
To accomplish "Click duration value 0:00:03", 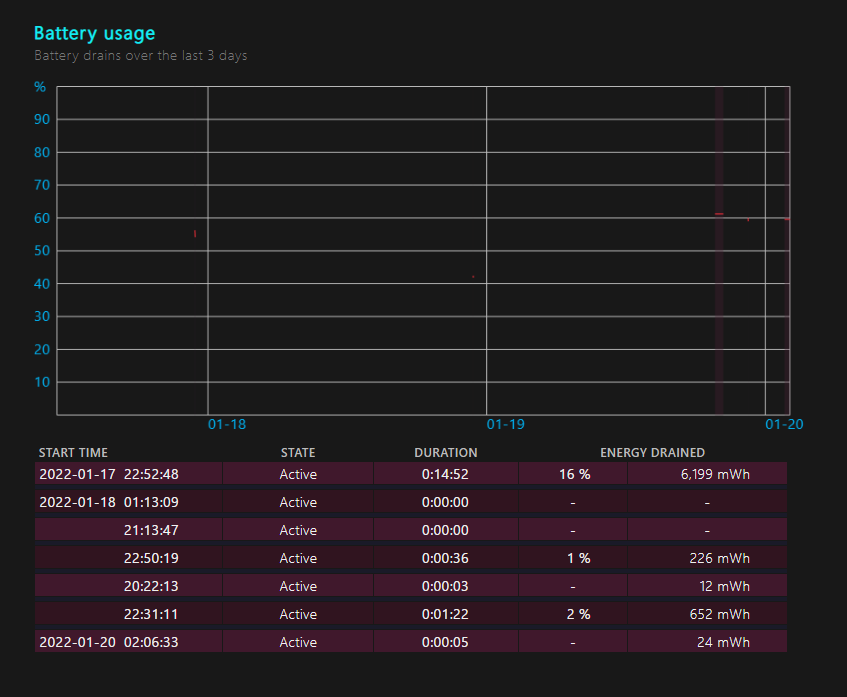I will pos(445,586).
